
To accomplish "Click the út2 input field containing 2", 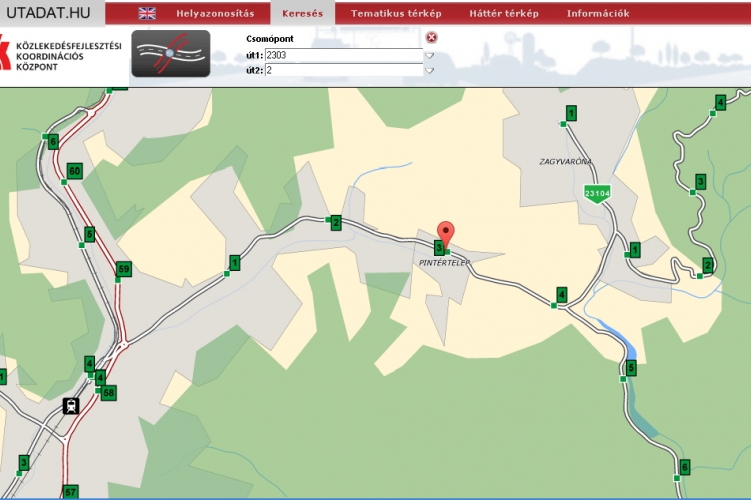I will (343, 71).
